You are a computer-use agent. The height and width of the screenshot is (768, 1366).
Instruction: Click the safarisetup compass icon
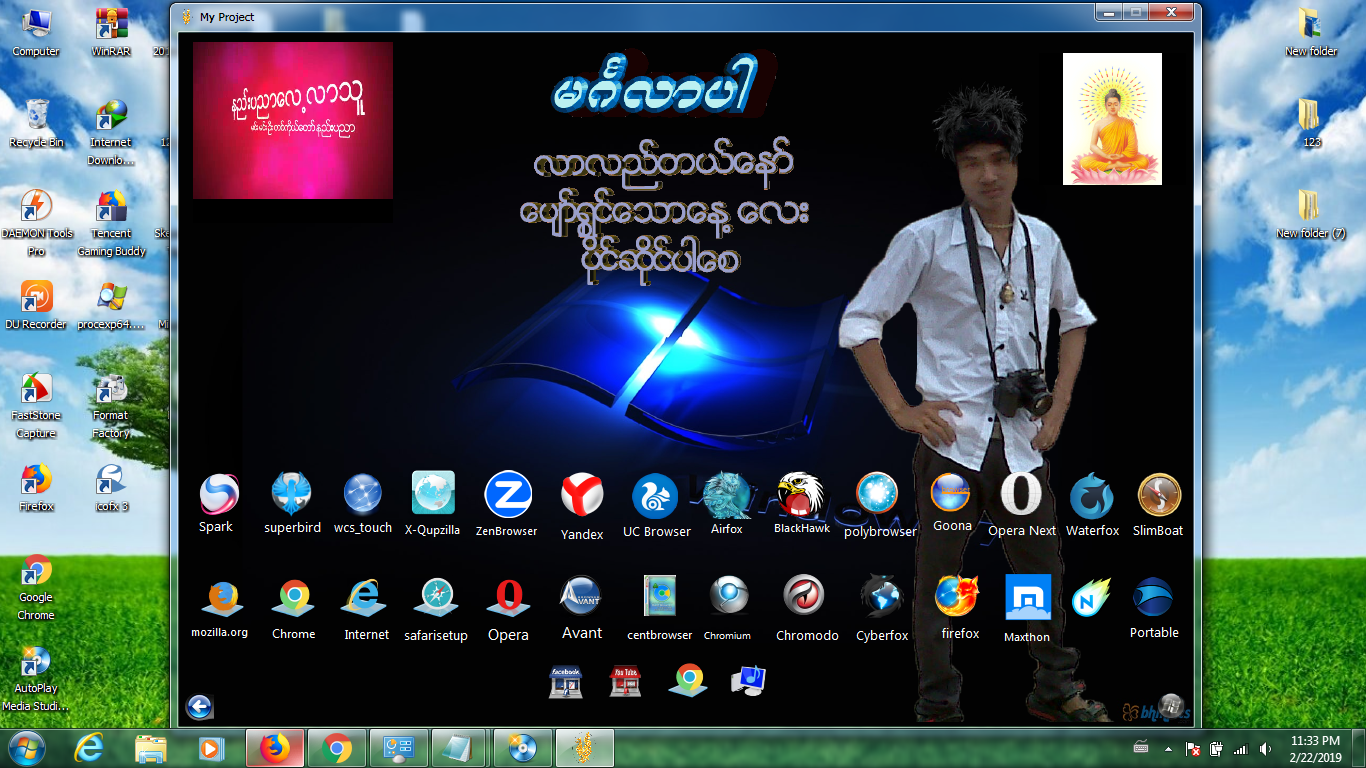click(x=436, y=598)
